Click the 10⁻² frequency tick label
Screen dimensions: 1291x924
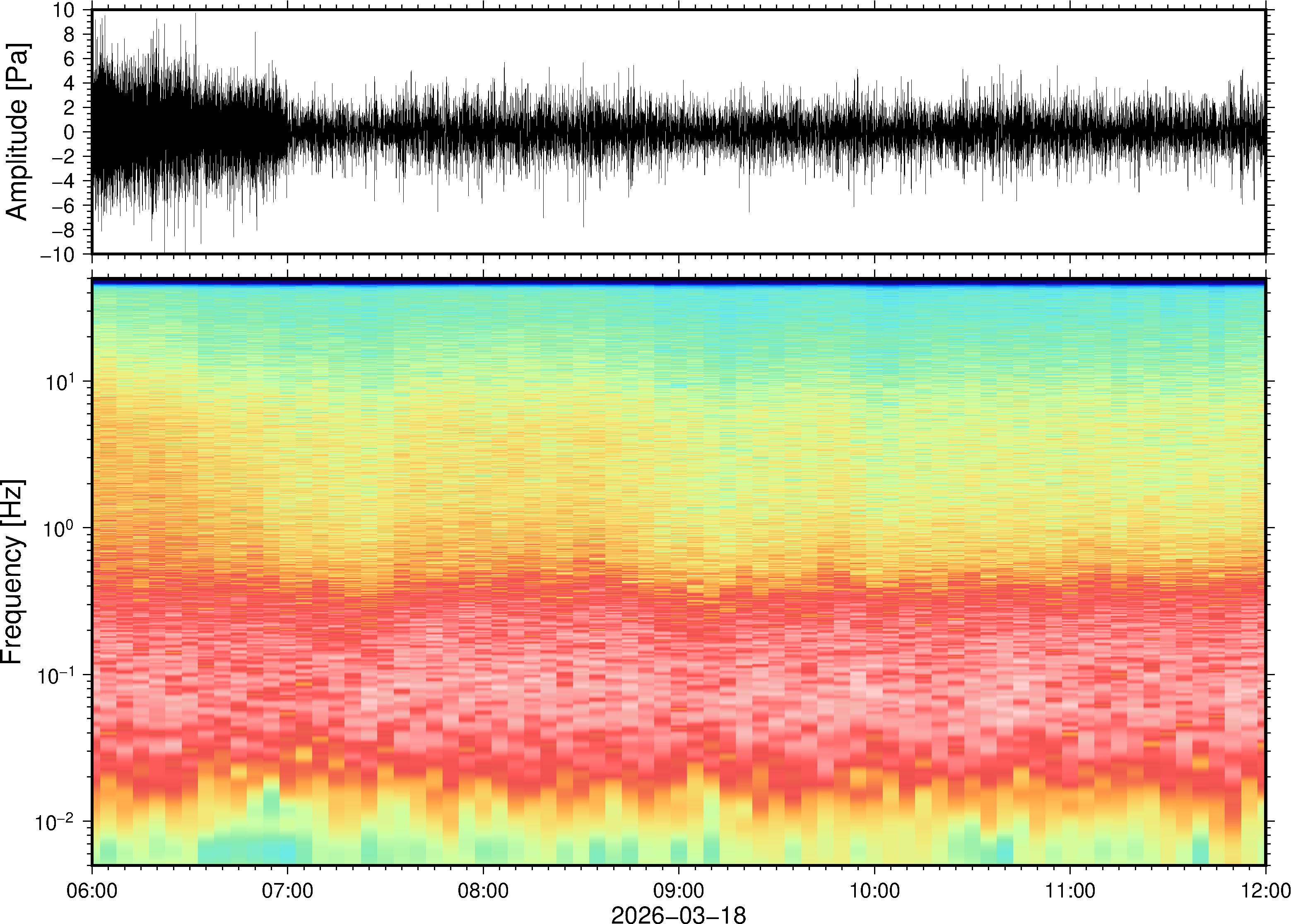point(55,822)
